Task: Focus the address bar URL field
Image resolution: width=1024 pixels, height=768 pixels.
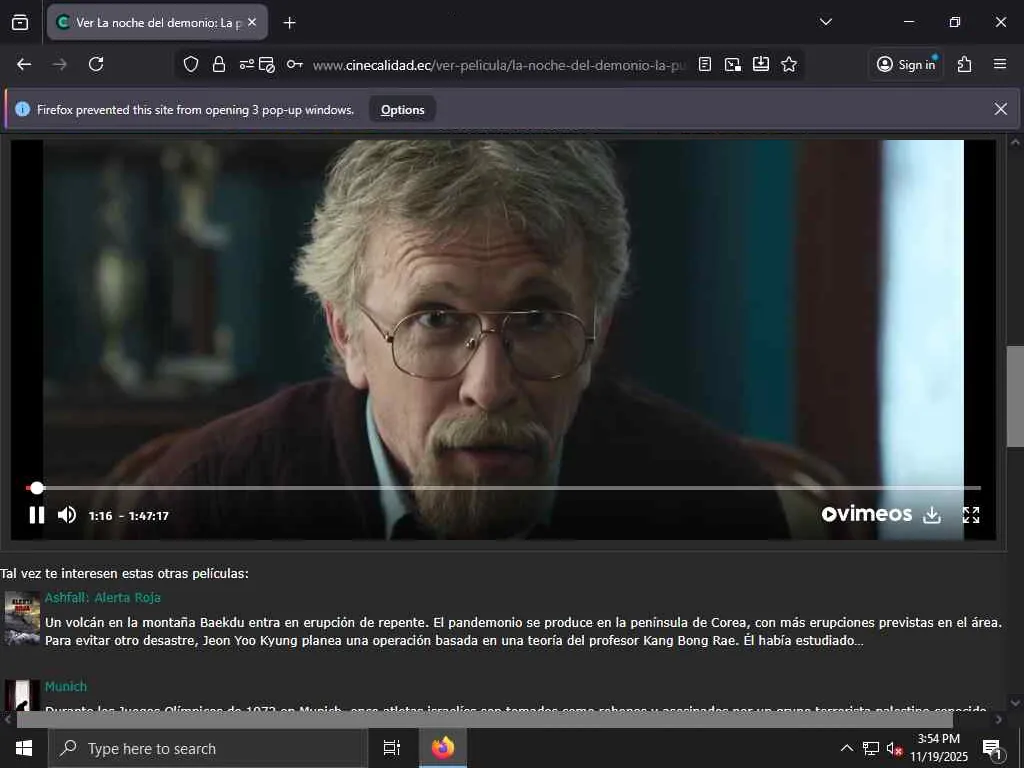Action: coord(499,65)
